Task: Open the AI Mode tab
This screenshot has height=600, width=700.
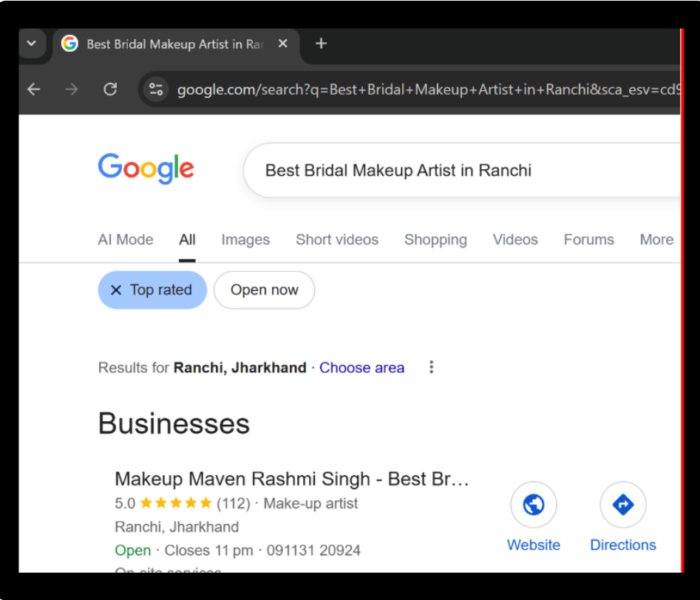Action: [125, 239]
